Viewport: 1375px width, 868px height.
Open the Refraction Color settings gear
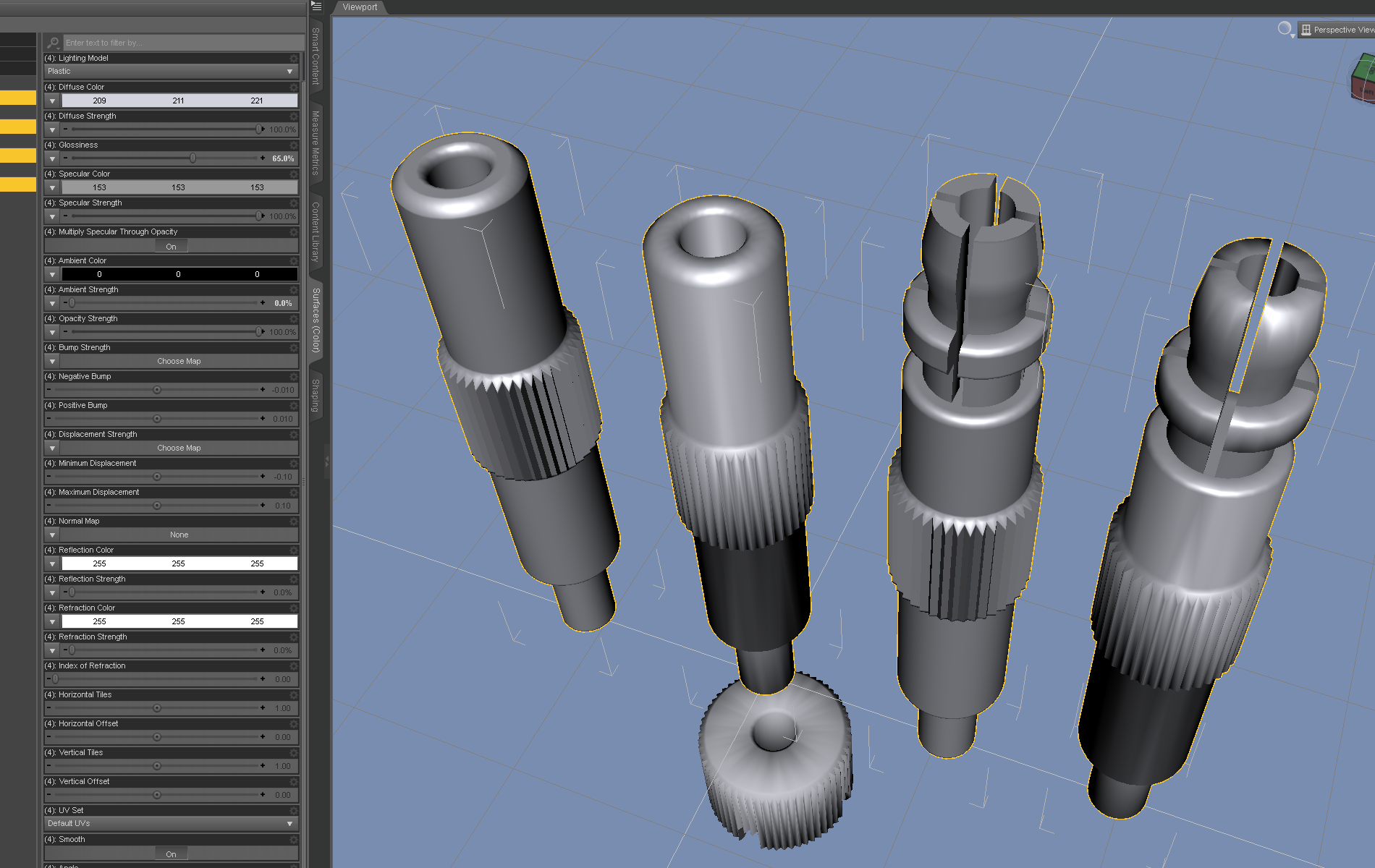[293, 608]
